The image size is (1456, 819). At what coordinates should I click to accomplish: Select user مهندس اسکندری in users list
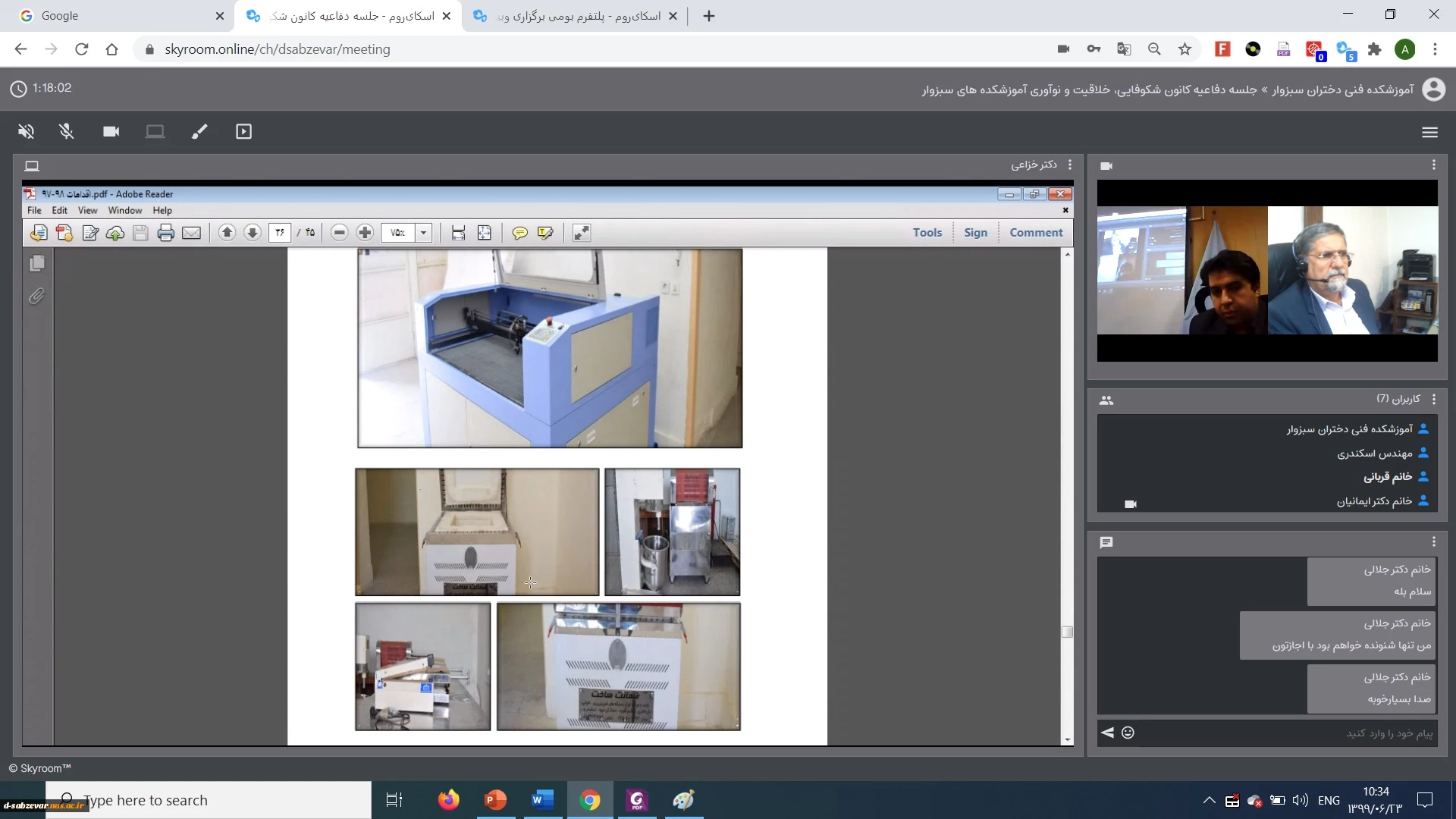pos(1374,453)
